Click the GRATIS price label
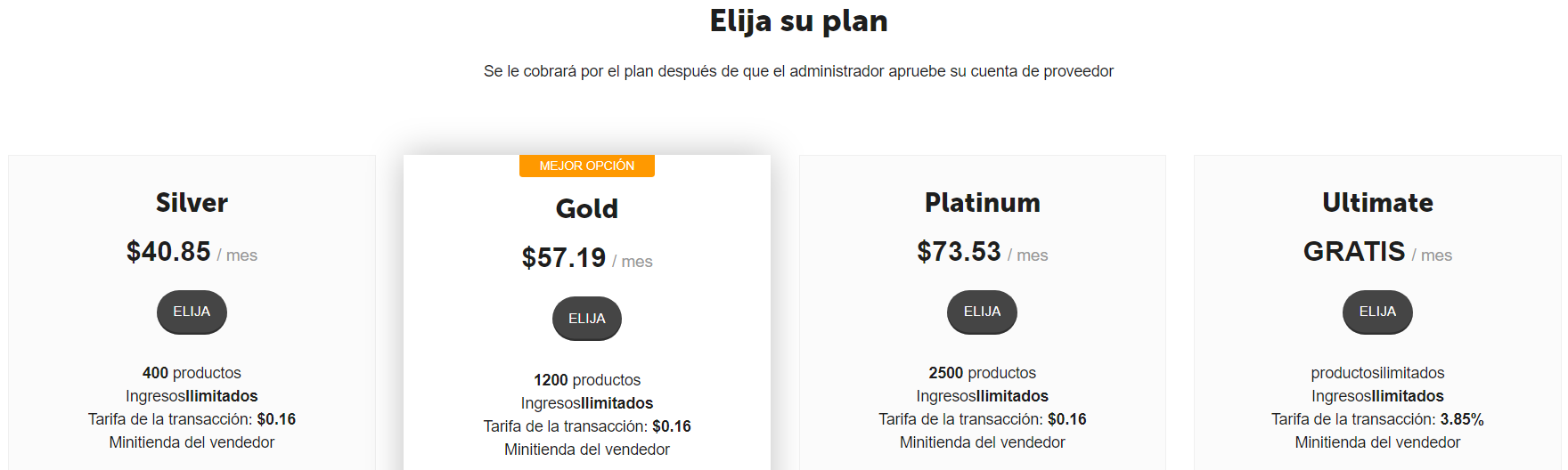The width and height of the screenshot is (1568, 470). tap(1354, 252)
